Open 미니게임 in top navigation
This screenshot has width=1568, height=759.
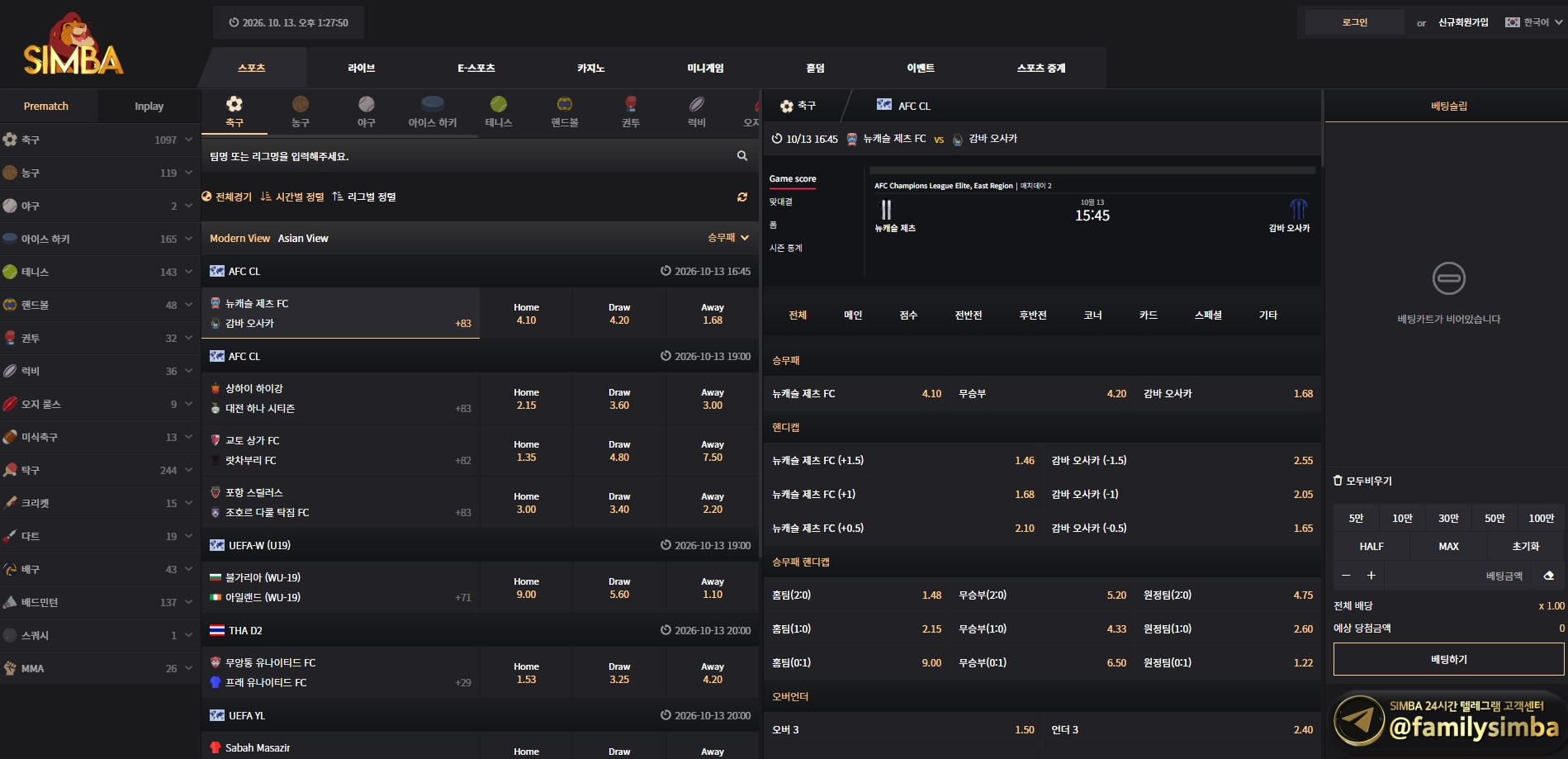coord(705,68)
